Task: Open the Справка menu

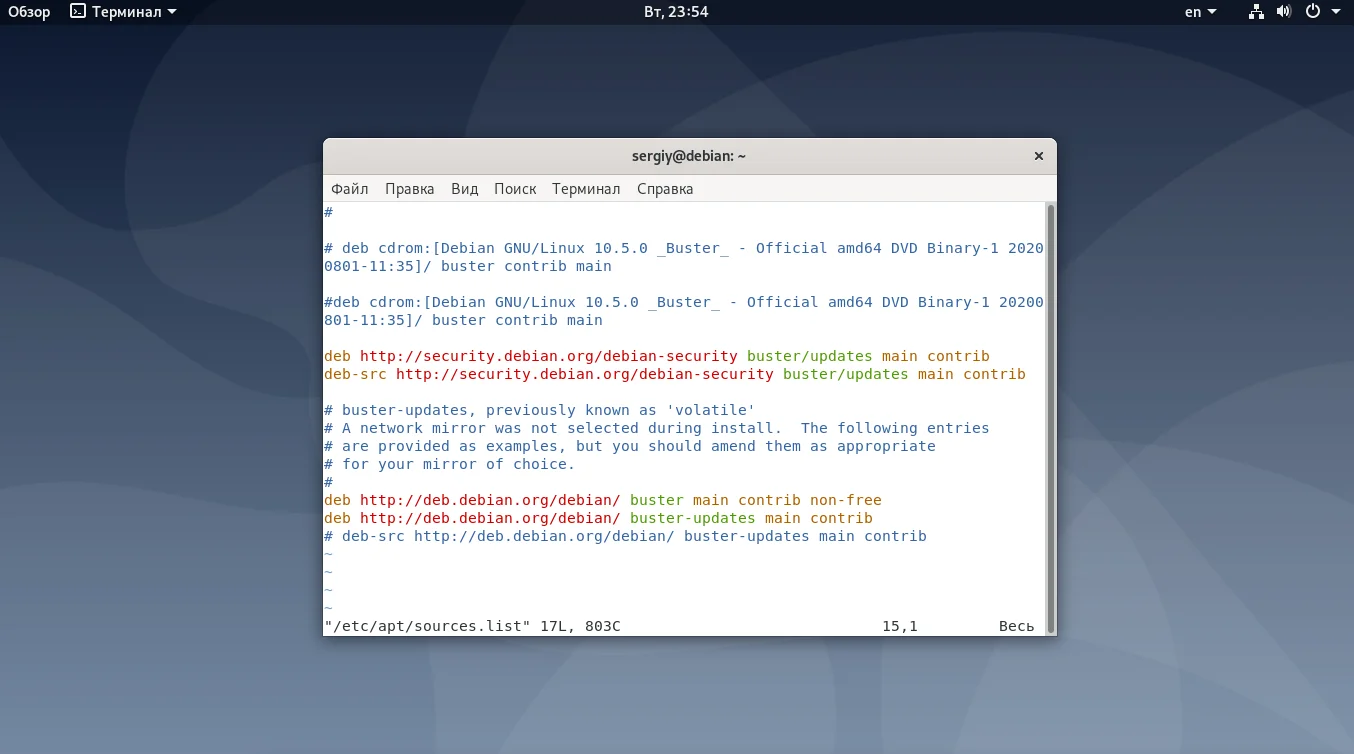Action: tap(665, 188)
